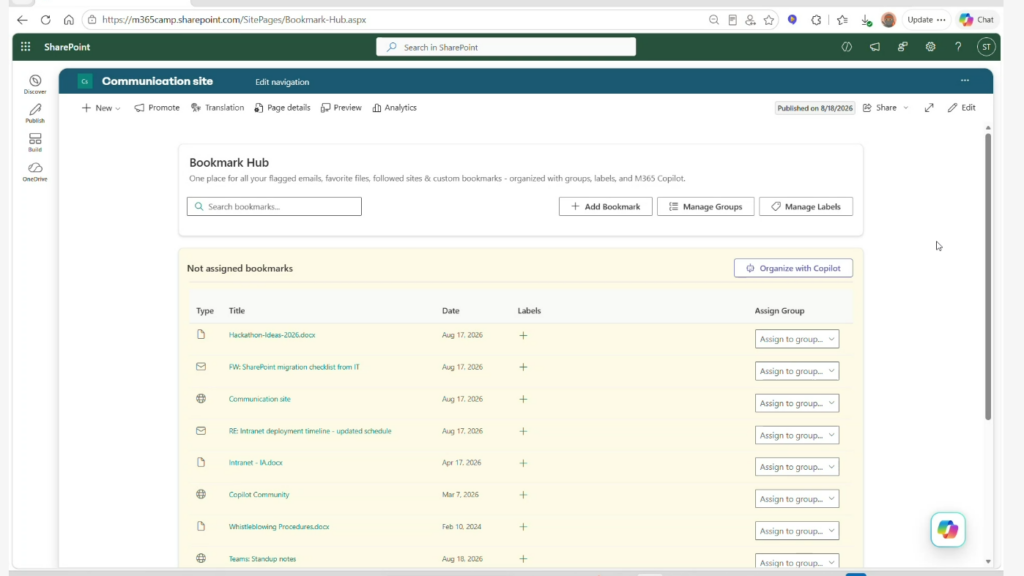
Task: Add label to Hackathon-Ideas-2026.docx row
Action: 523,335
